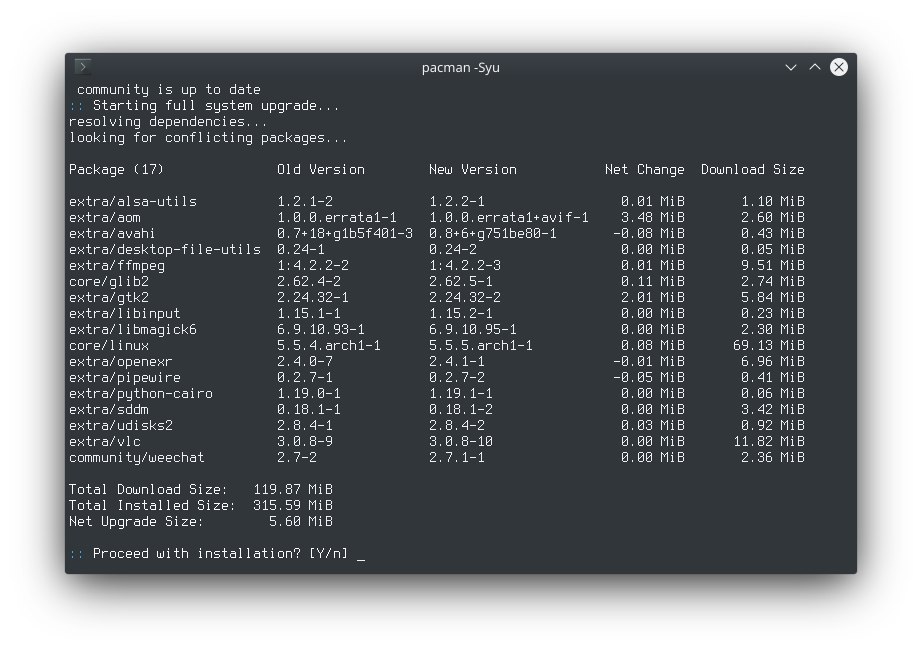Click the 2.01 MiB net change for gtk2
Image resolution: width=922 pixels, height=651 pixels.
tap(653, 298)
